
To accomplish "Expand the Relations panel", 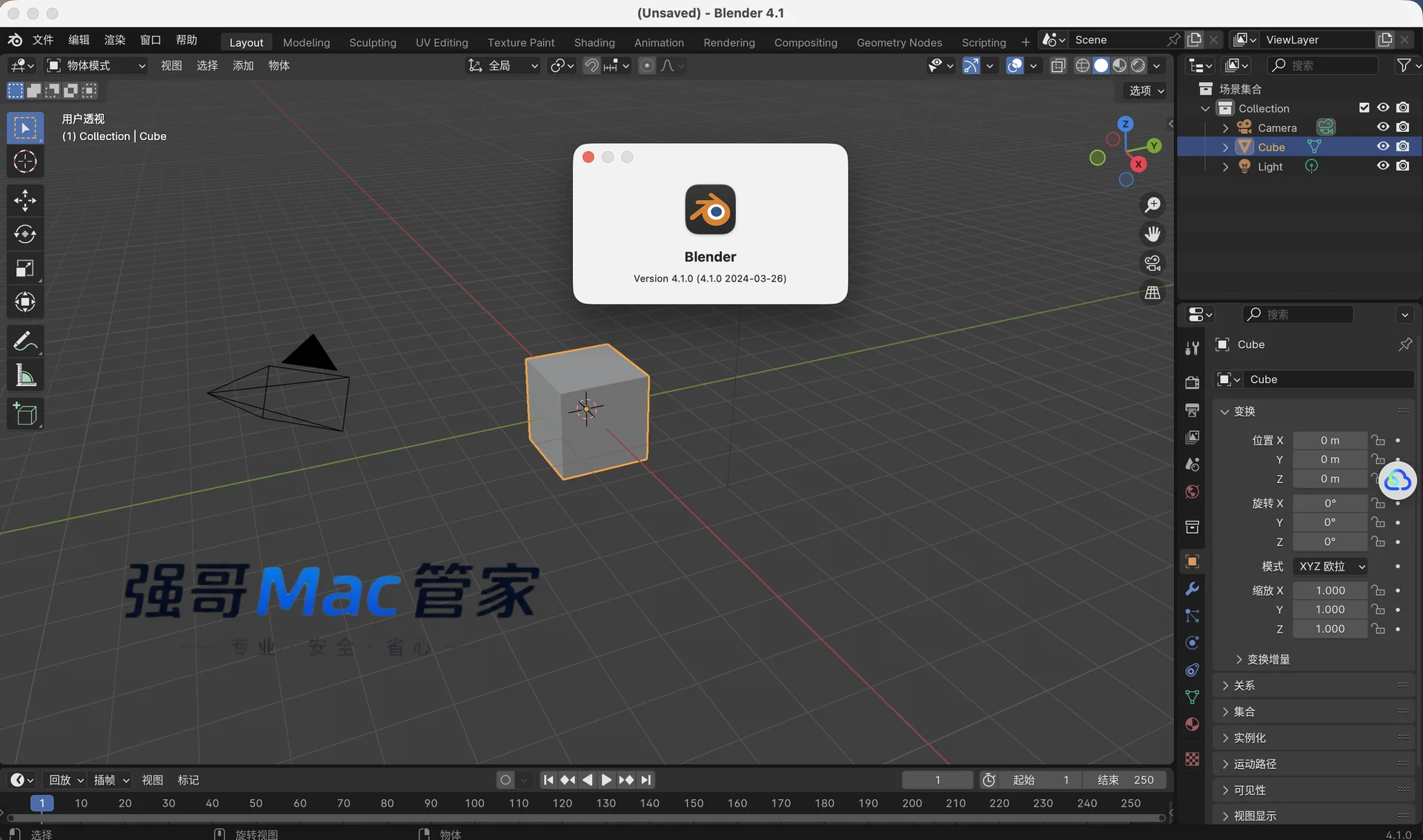I will click(x=1316, y=686).
